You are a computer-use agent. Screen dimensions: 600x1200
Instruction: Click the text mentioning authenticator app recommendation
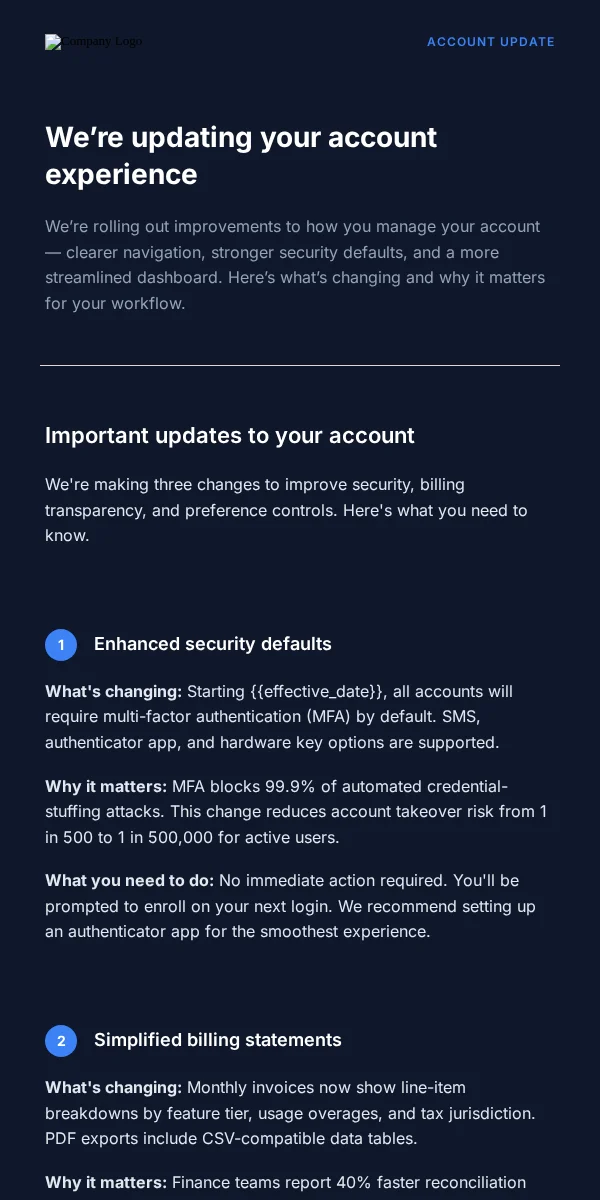pos(290,919)
